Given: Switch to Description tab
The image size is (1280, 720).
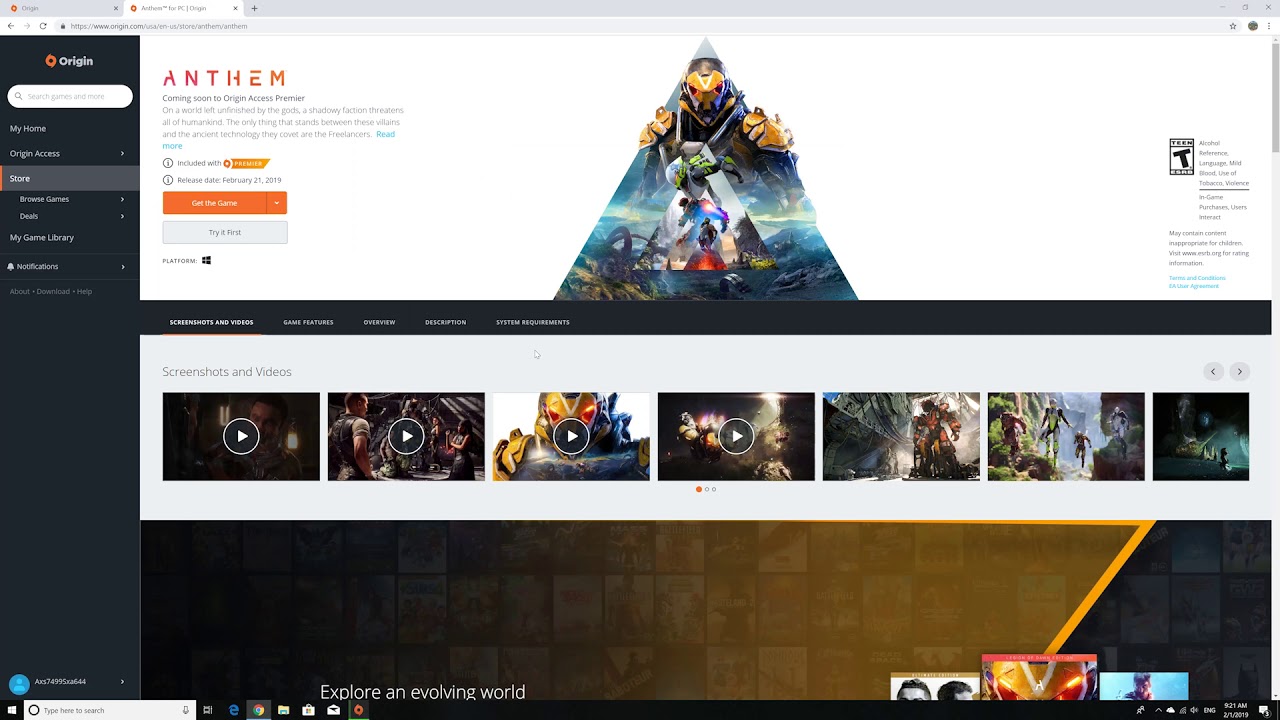Looking at the screenshot, I should [x=445, y=322].
